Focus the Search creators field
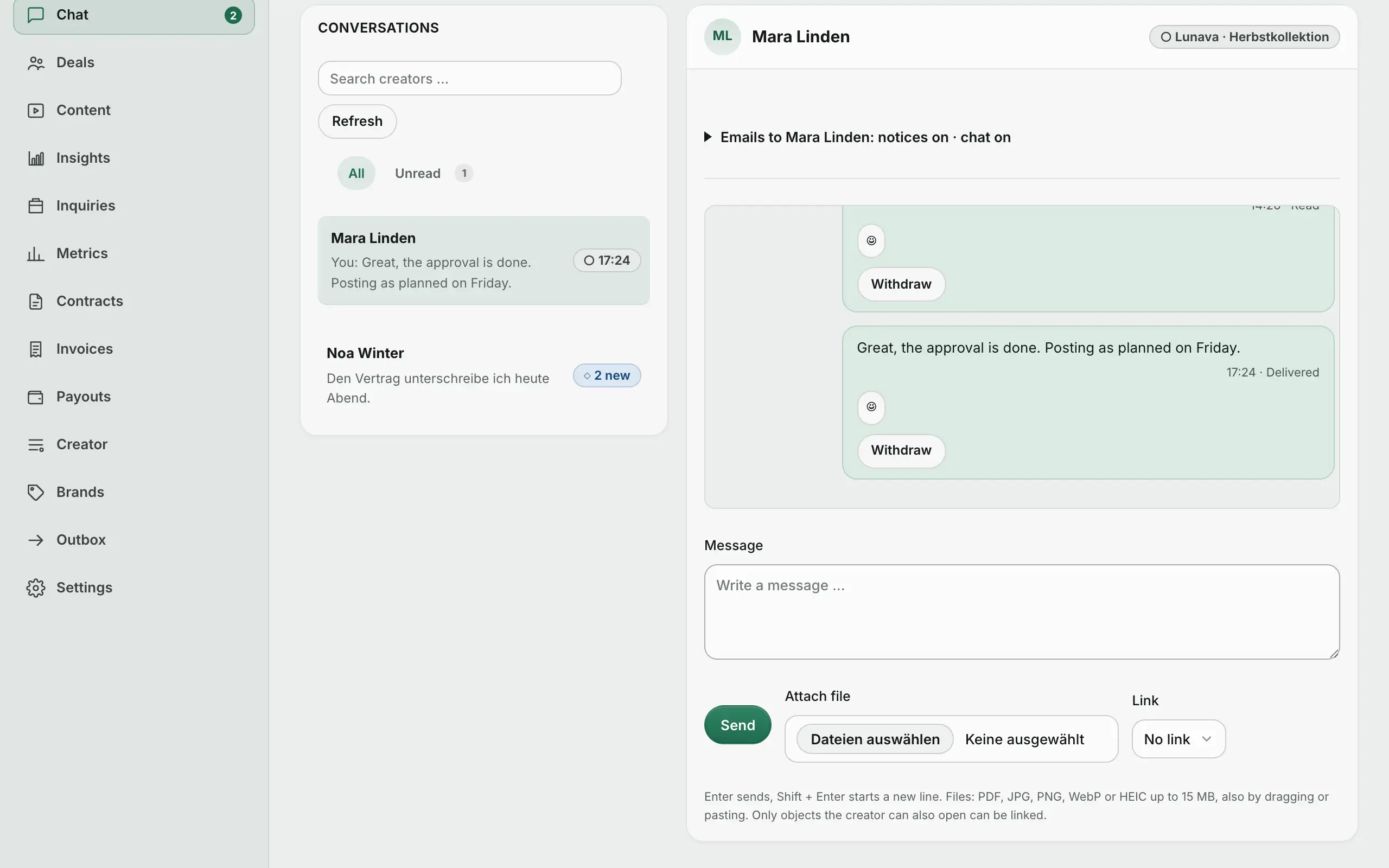 [x=469, y=79]
